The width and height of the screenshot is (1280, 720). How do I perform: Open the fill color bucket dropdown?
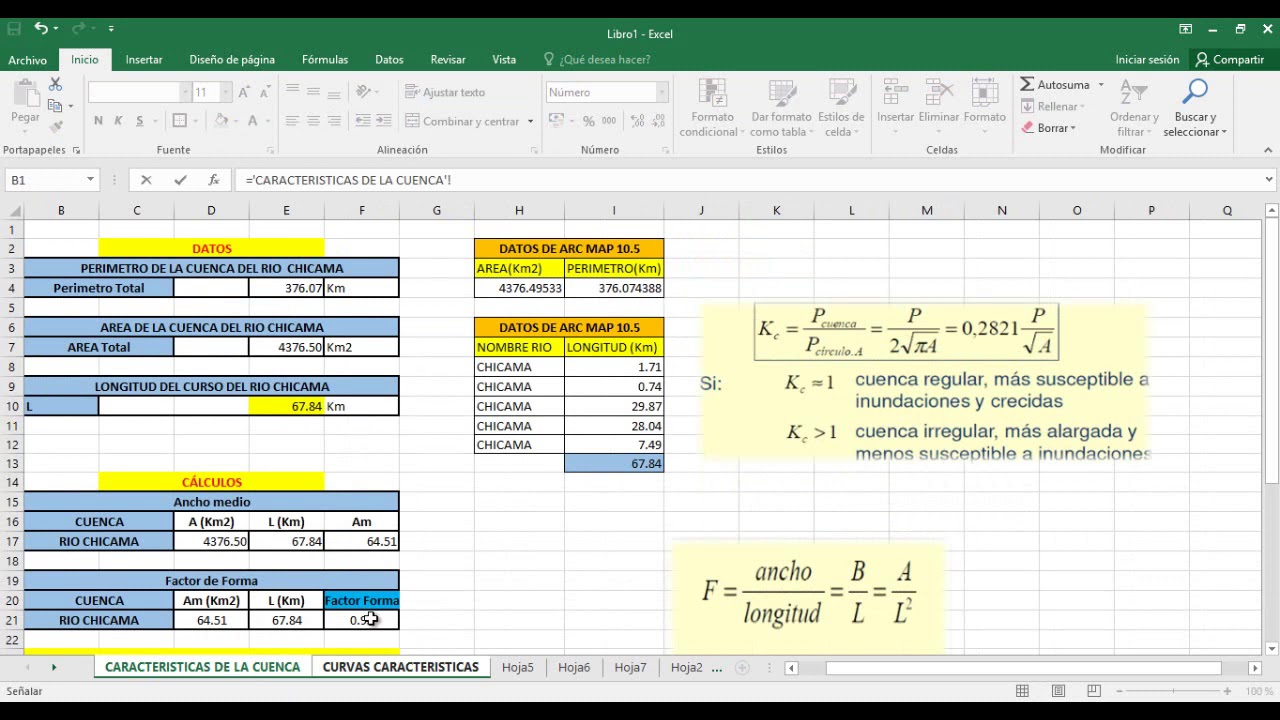tap(236, 121)
